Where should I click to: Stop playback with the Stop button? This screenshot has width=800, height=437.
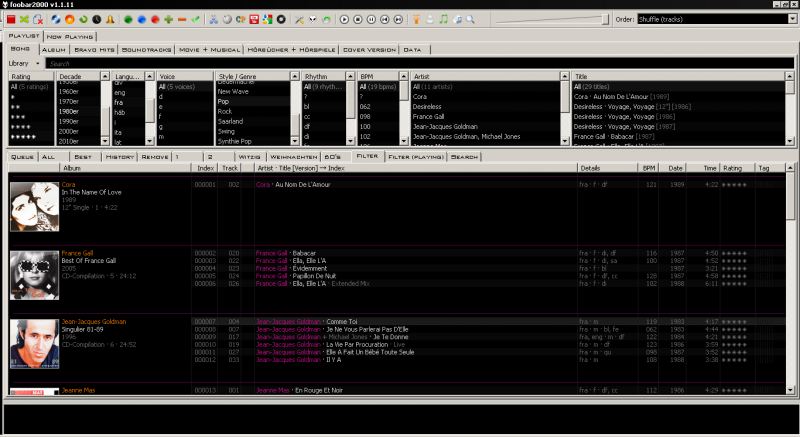click(358, 19)
